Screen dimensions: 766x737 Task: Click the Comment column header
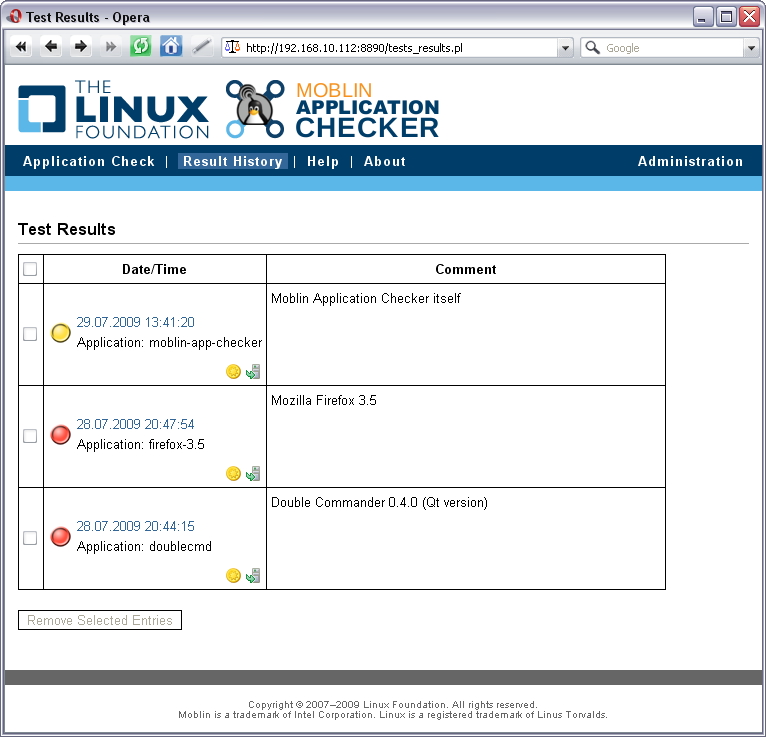pyautogui.click(x=466, y=269)
